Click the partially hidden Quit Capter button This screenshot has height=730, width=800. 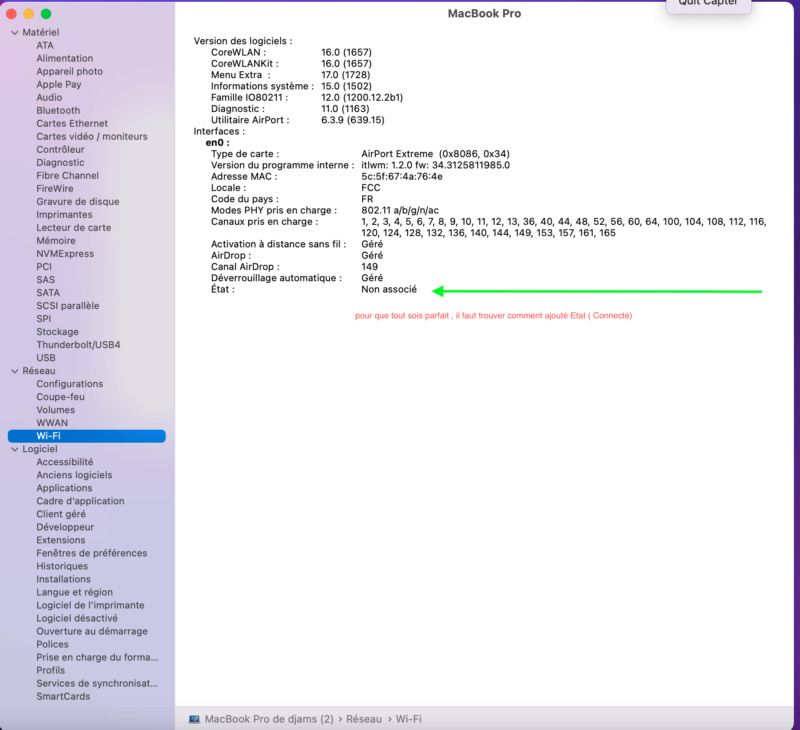point(708,4)
